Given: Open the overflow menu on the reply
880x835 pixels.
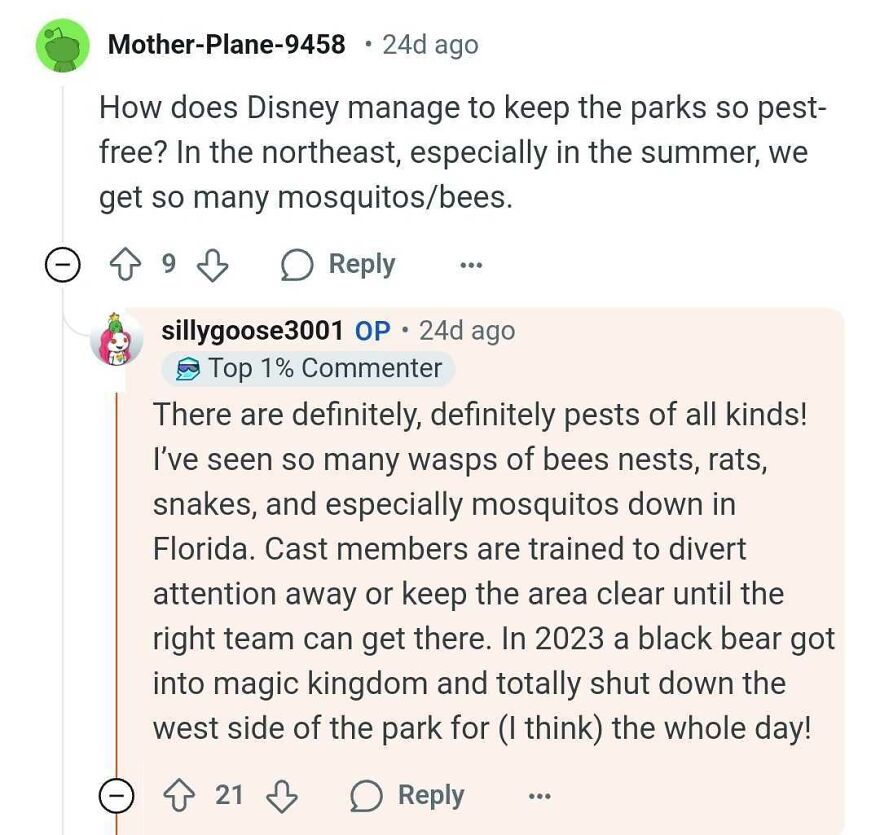Looking at the screenshot, I should tap(540, 795).
